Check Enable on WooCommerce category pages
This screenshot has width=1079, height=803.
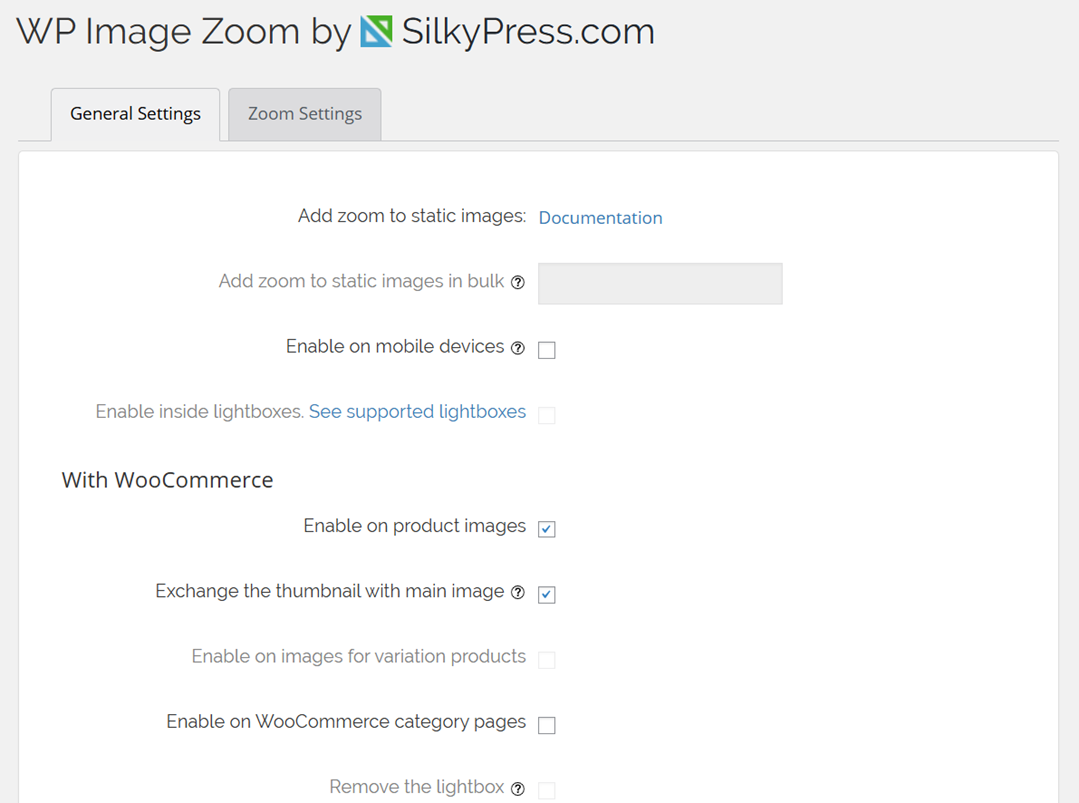[547, 725]
